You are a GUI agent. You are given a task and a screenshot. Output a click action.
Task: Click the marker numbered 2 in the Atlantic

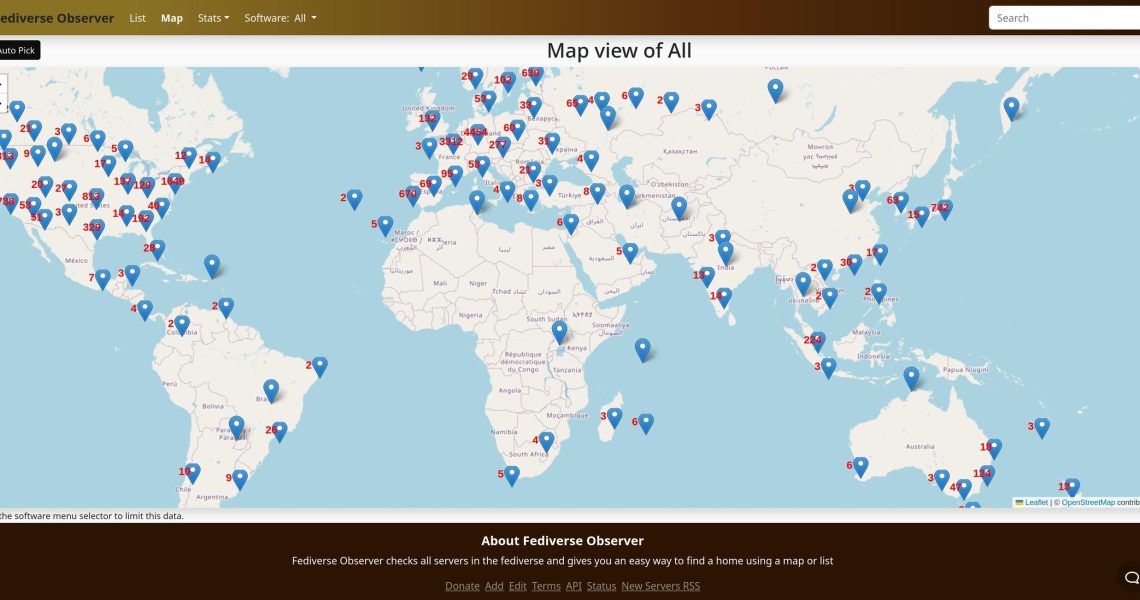coord(354,199)
